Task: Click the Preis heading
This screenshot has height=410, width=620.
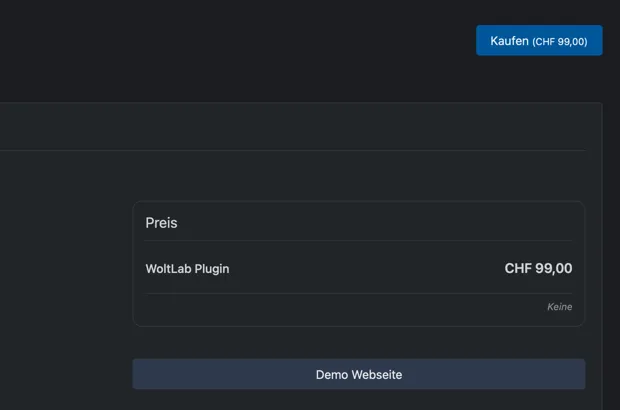Action: [161, 223]
